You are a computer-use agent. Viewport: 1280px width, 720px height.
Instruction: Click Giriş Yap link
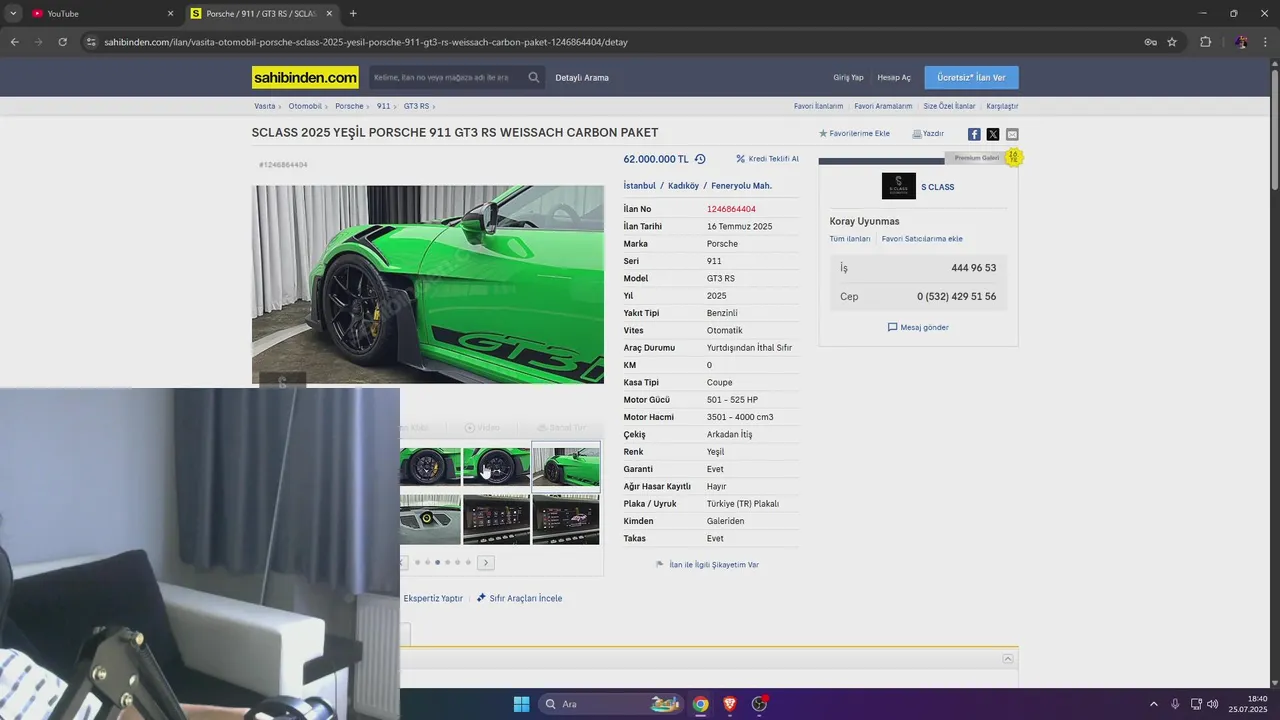pos(848,77)
